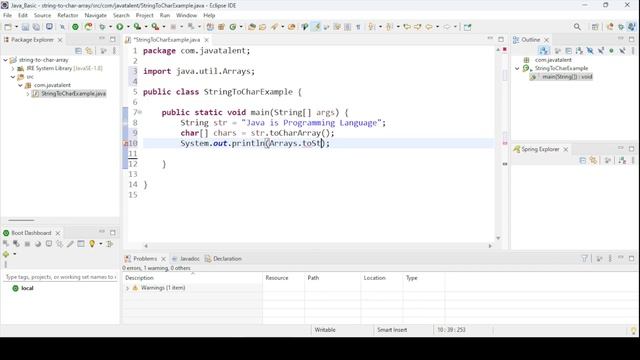Click the New Java Class green C icon

tap(233, 27)
